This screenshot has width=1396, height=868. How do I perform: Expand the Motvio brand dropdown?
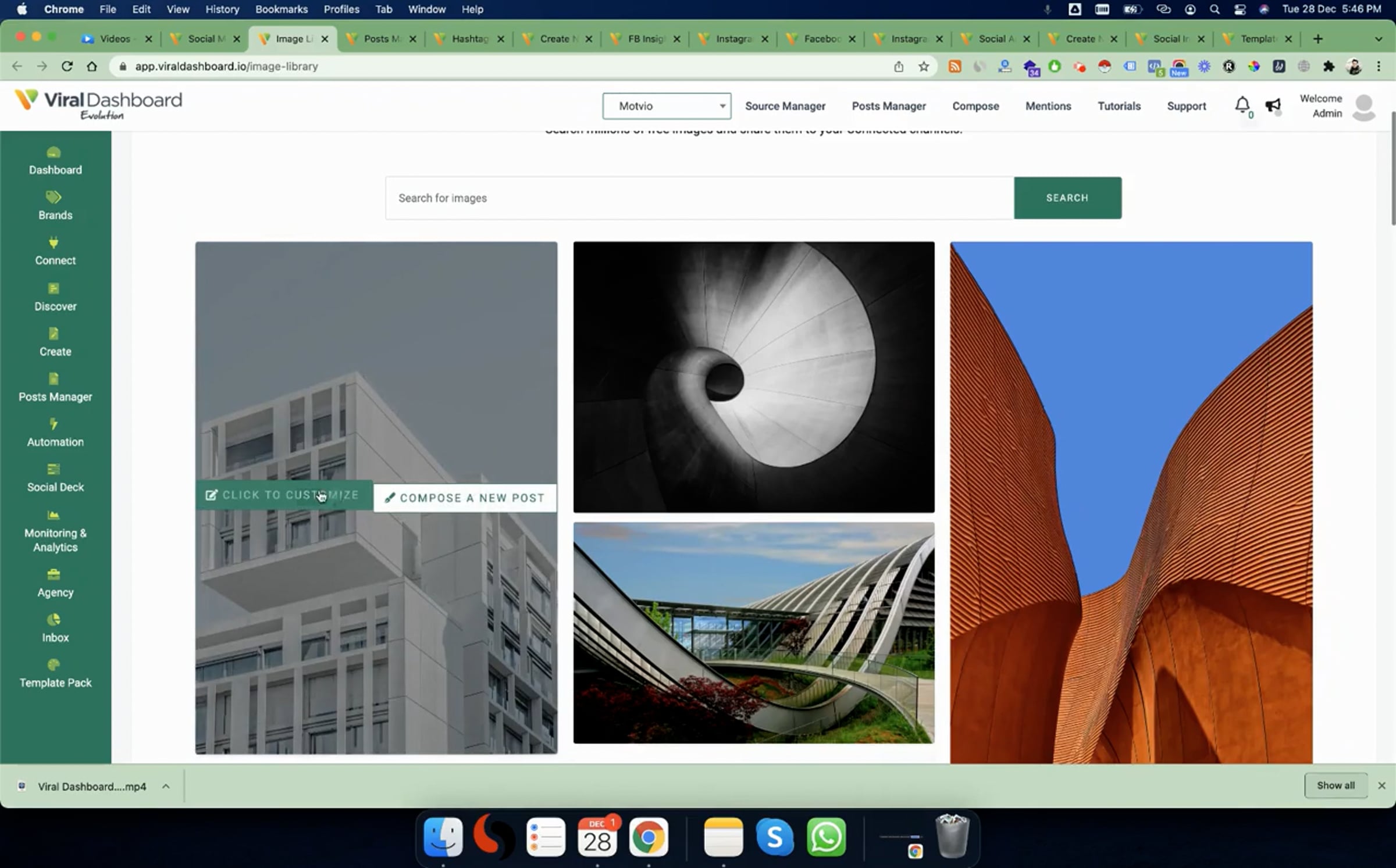[x=667, y=106]
